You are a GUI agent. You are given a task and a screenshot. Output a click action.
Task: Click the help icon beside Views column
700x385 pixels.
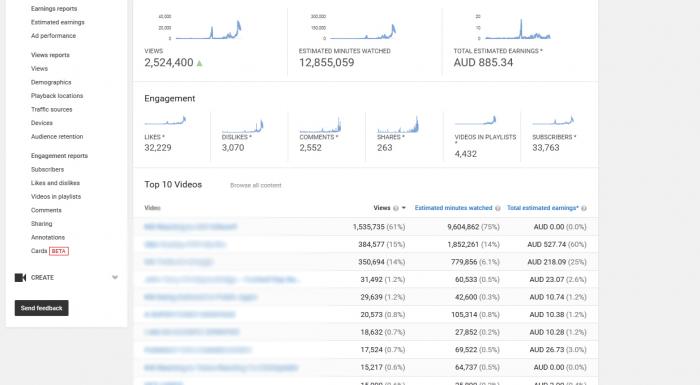[396, 208]
